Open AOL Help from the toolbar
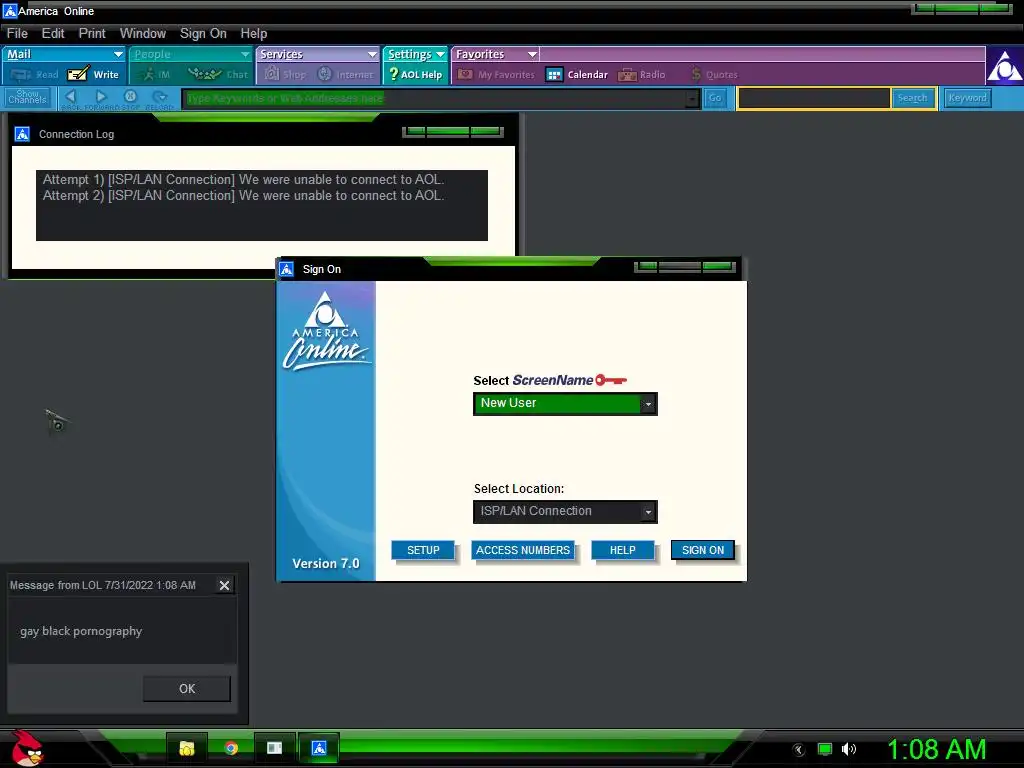 (415, 74)
